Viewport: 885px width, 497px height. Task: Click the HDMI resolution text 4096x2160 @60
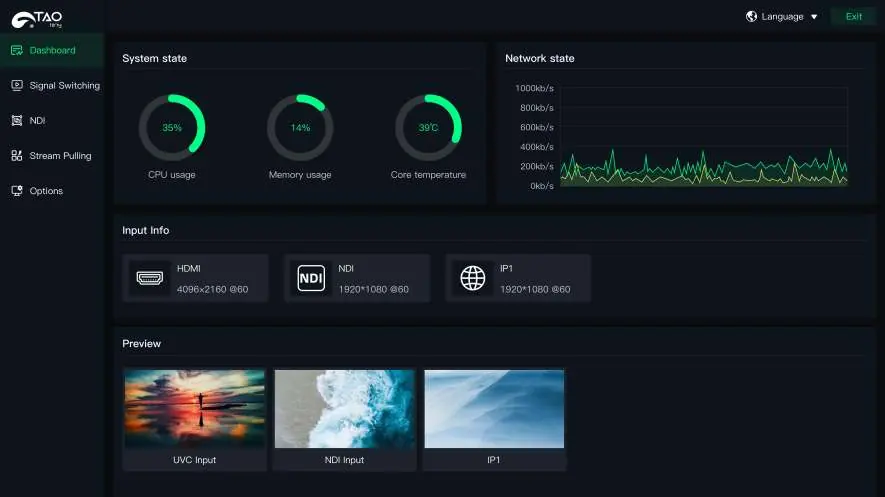pos(212,289)
